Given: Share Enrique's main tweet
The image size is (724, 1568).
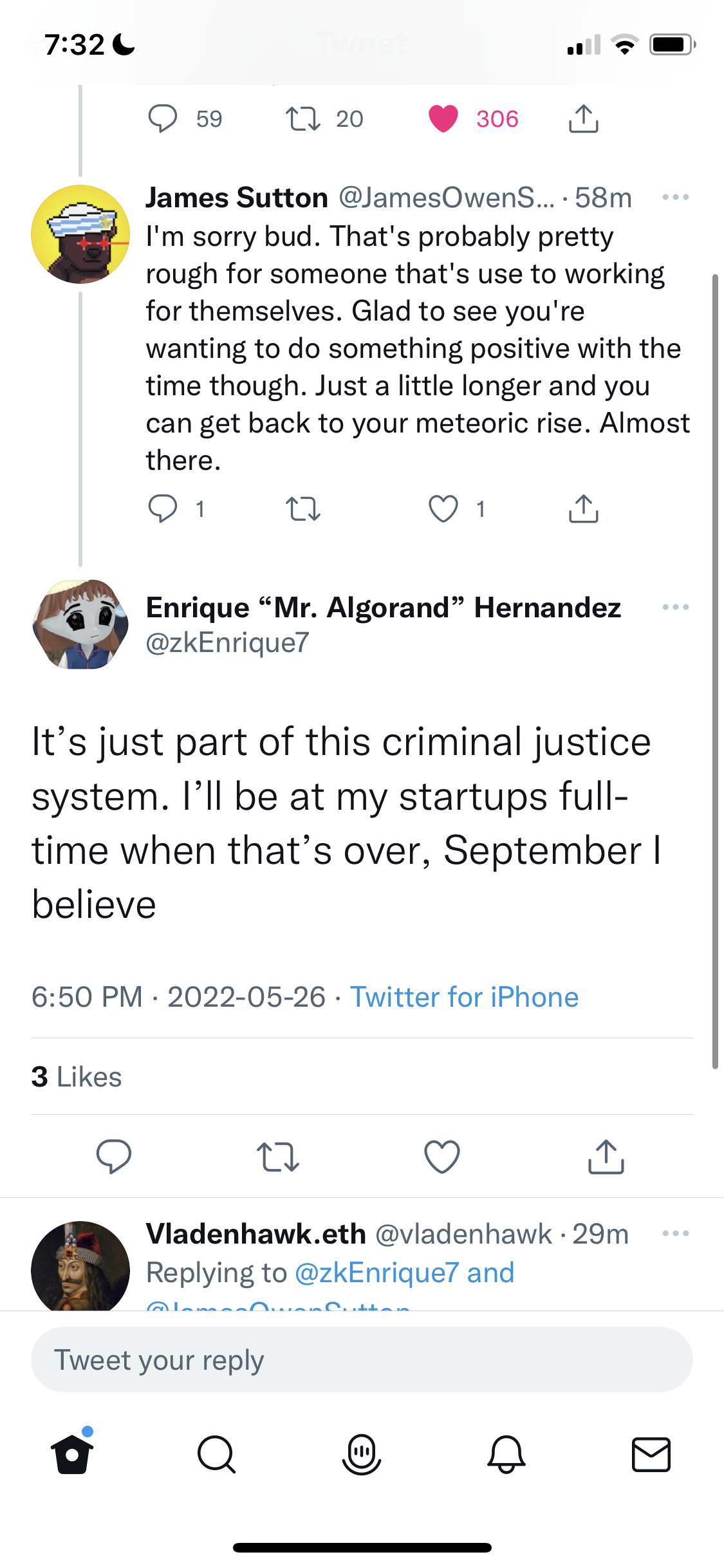Looking at the screenshot, I should [x=606, y=1157].
